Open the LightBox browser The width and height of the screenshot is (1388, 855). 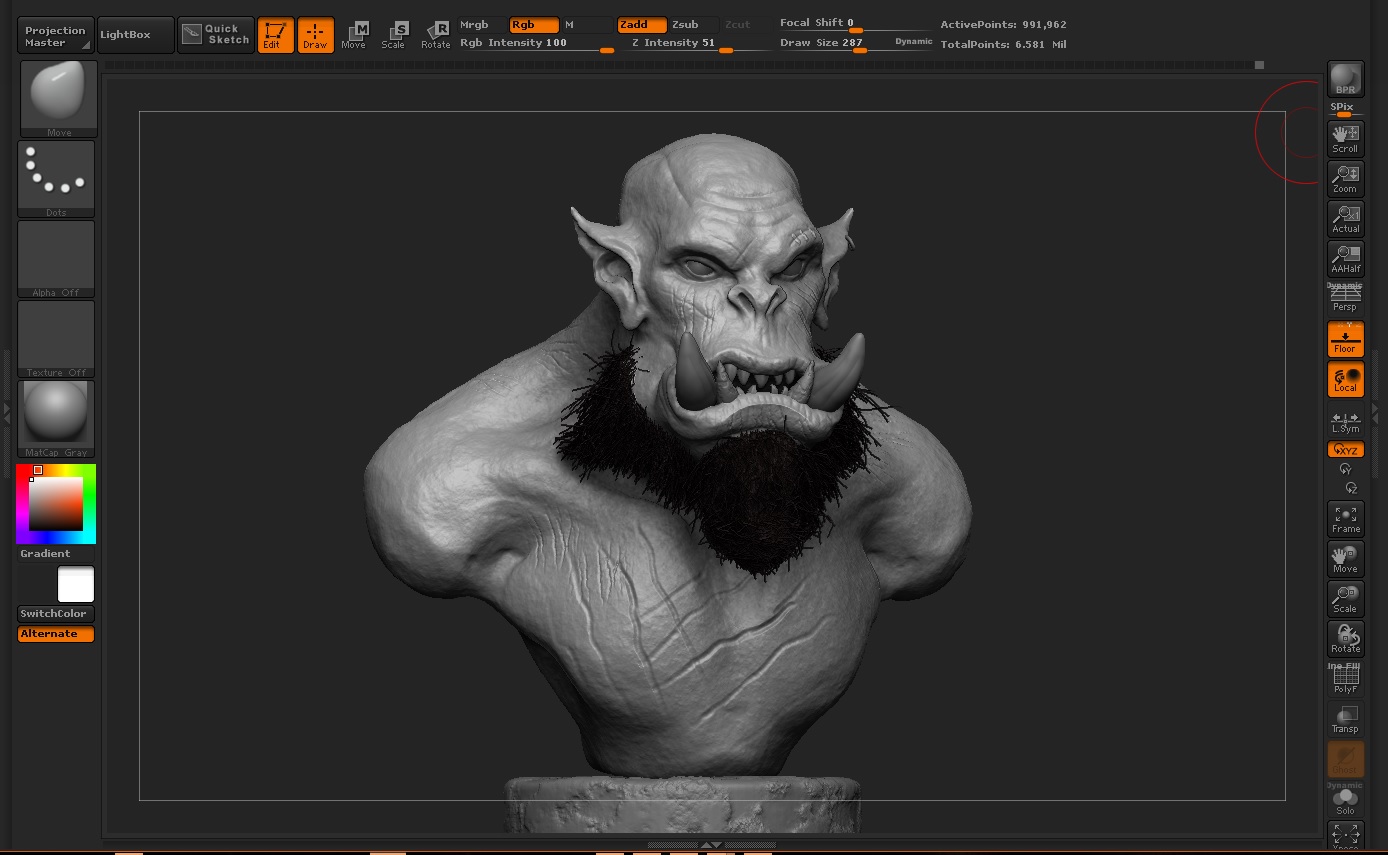pos(135,35)
